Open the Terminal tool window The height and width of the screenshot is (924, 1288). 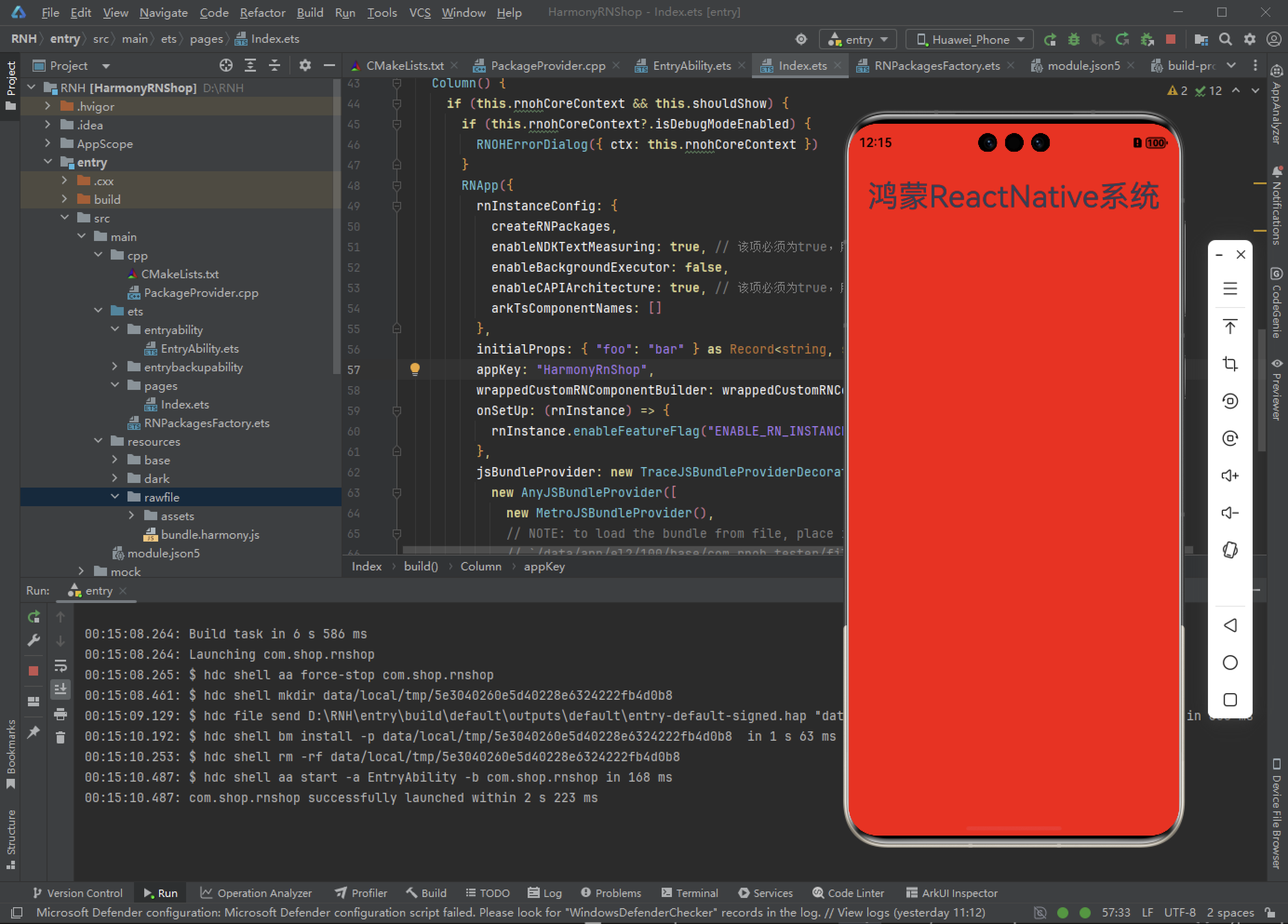pos(690,893)
